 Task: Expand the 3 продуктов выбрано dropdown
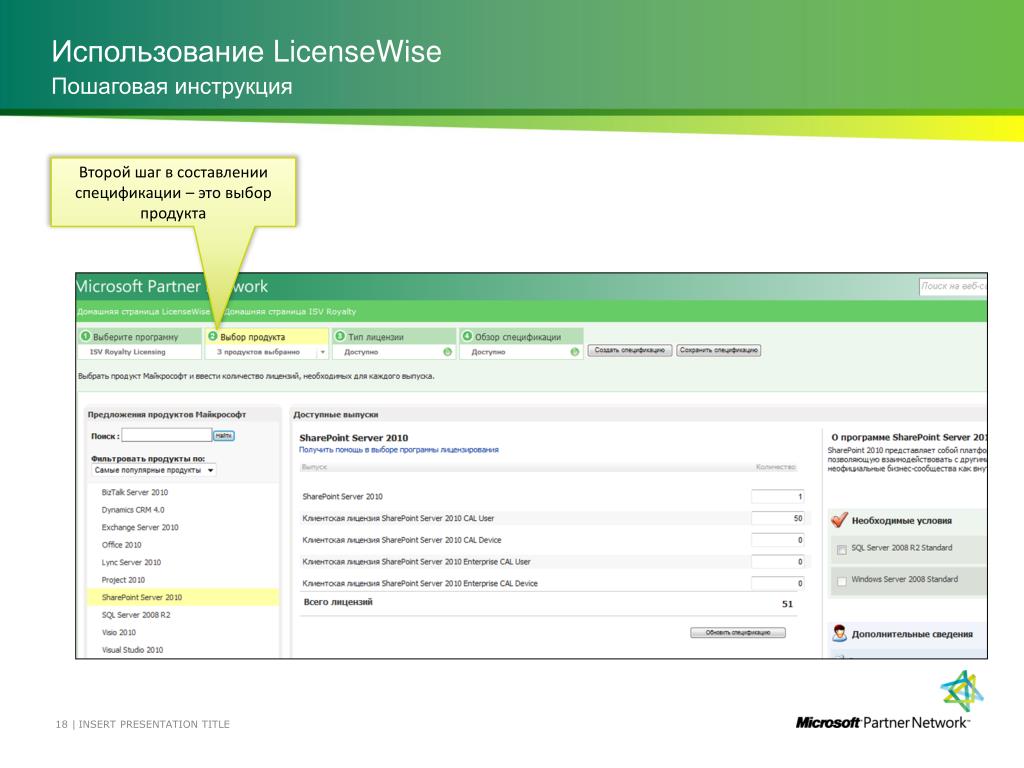coord(323,352)
